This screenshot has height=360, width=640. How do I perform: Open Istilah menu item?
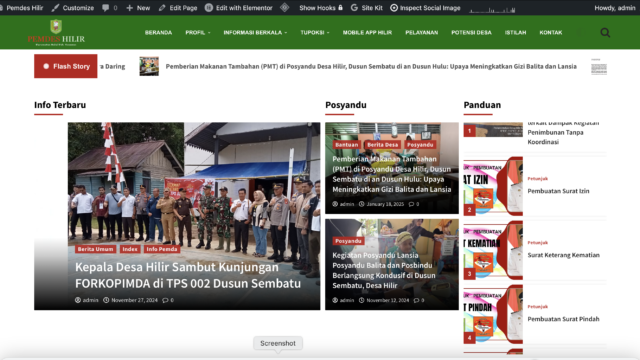coord(516,32)
